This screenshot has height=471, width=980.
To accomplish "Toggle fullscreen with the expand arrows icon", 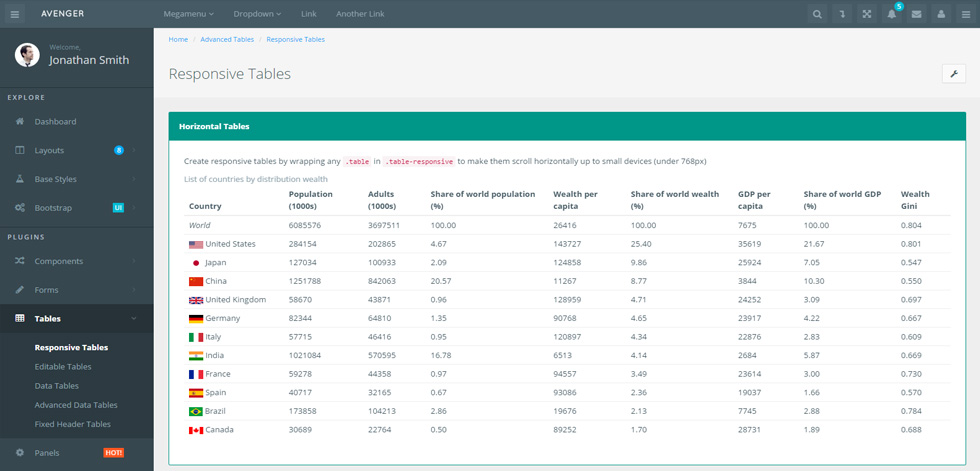I will (x=867, y=14).
